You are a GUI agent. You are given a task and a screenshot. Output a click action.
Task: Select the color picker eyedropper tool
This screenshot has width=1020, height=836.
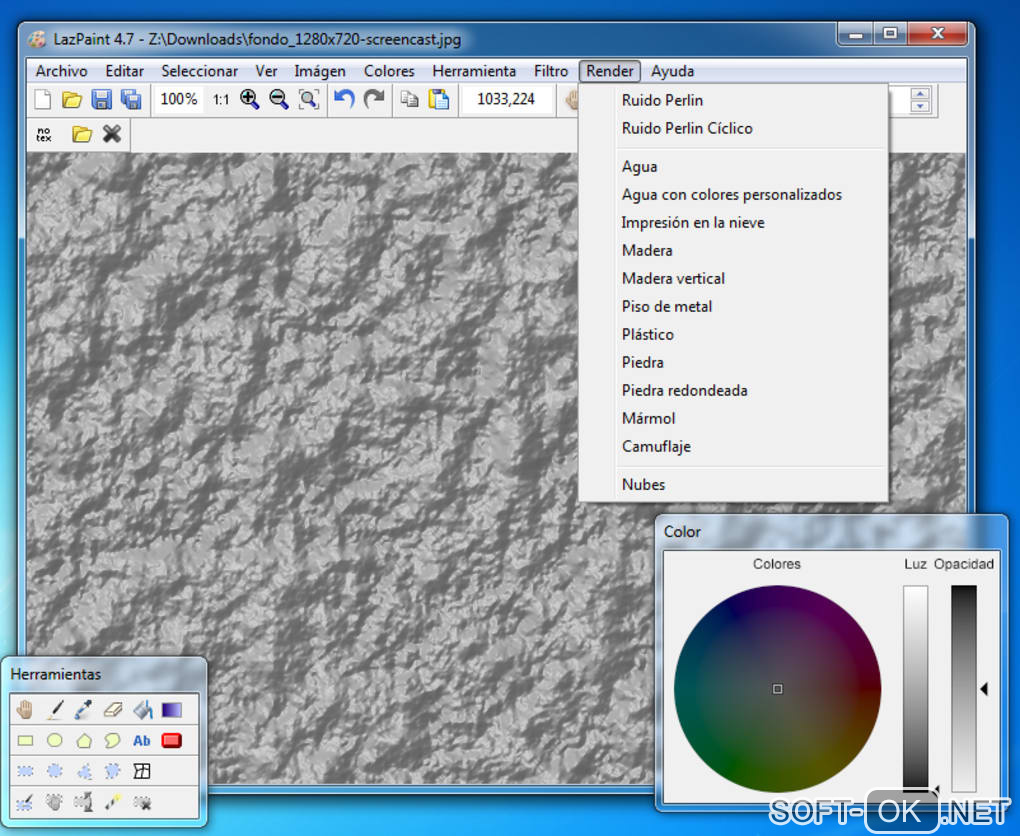tap(83, 710)
